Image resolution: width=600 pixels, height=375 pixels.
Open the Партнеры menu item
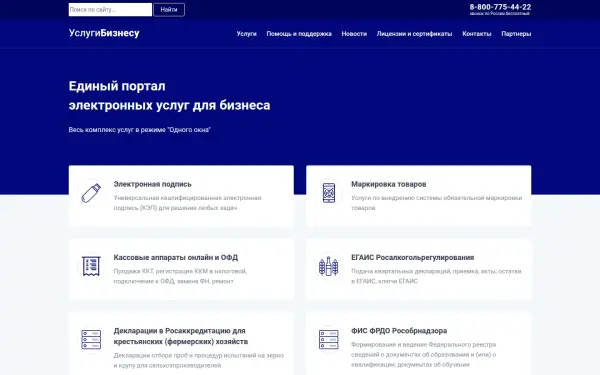516,34
